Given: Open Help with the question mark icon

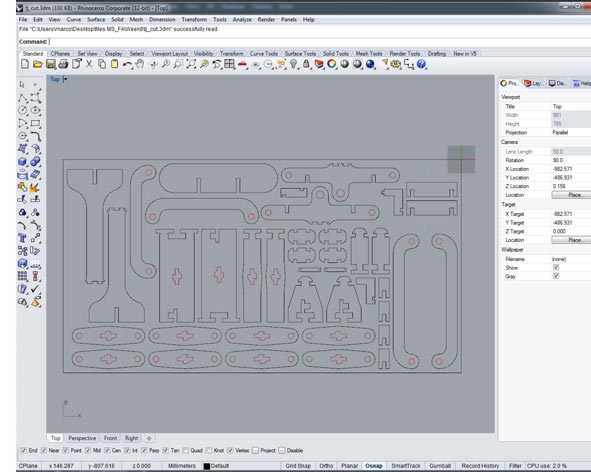Looking at the screenshot, I should pyautogui.click(x=421, y=64).
